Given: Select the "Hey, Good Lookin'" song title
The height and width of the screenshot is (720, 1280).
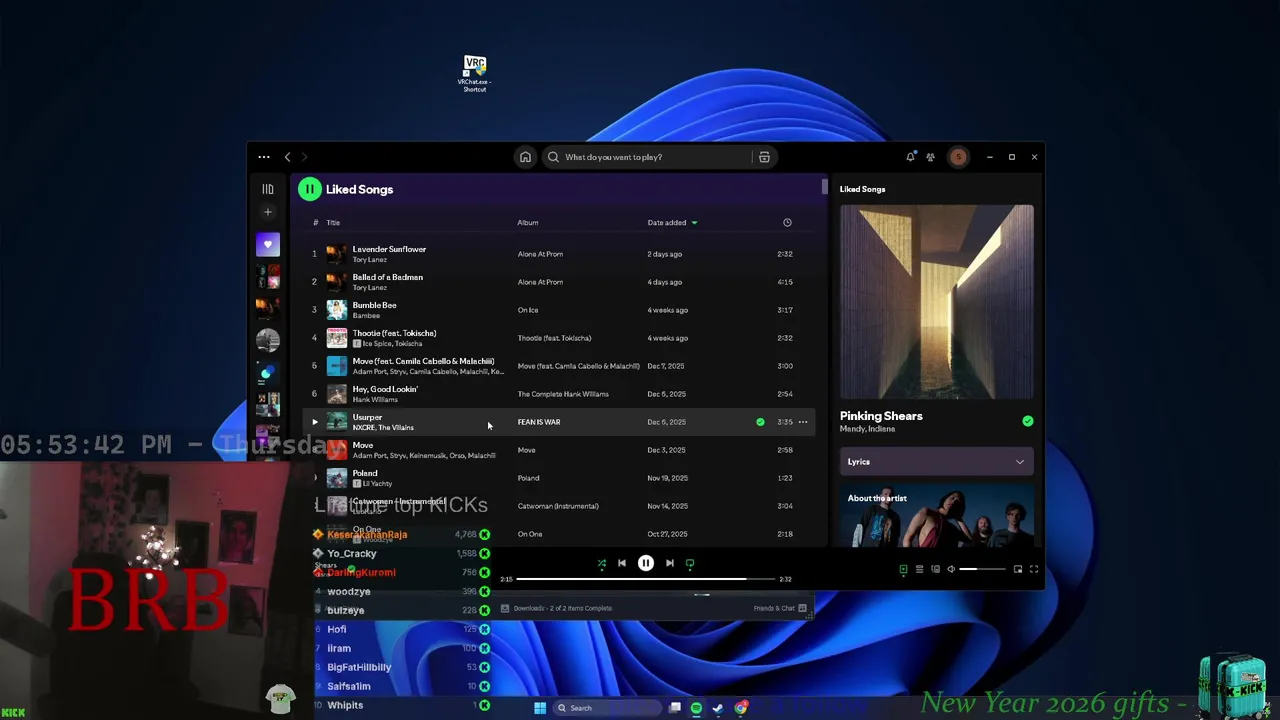Looking at the screenshot, I should pos(385,389).
